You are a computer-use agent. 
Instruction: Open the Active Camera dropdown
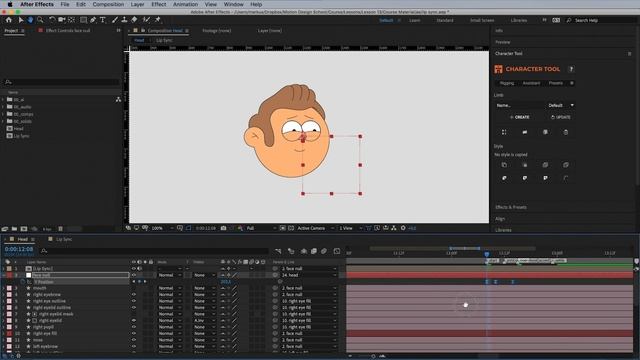click(x=315, y=228)
